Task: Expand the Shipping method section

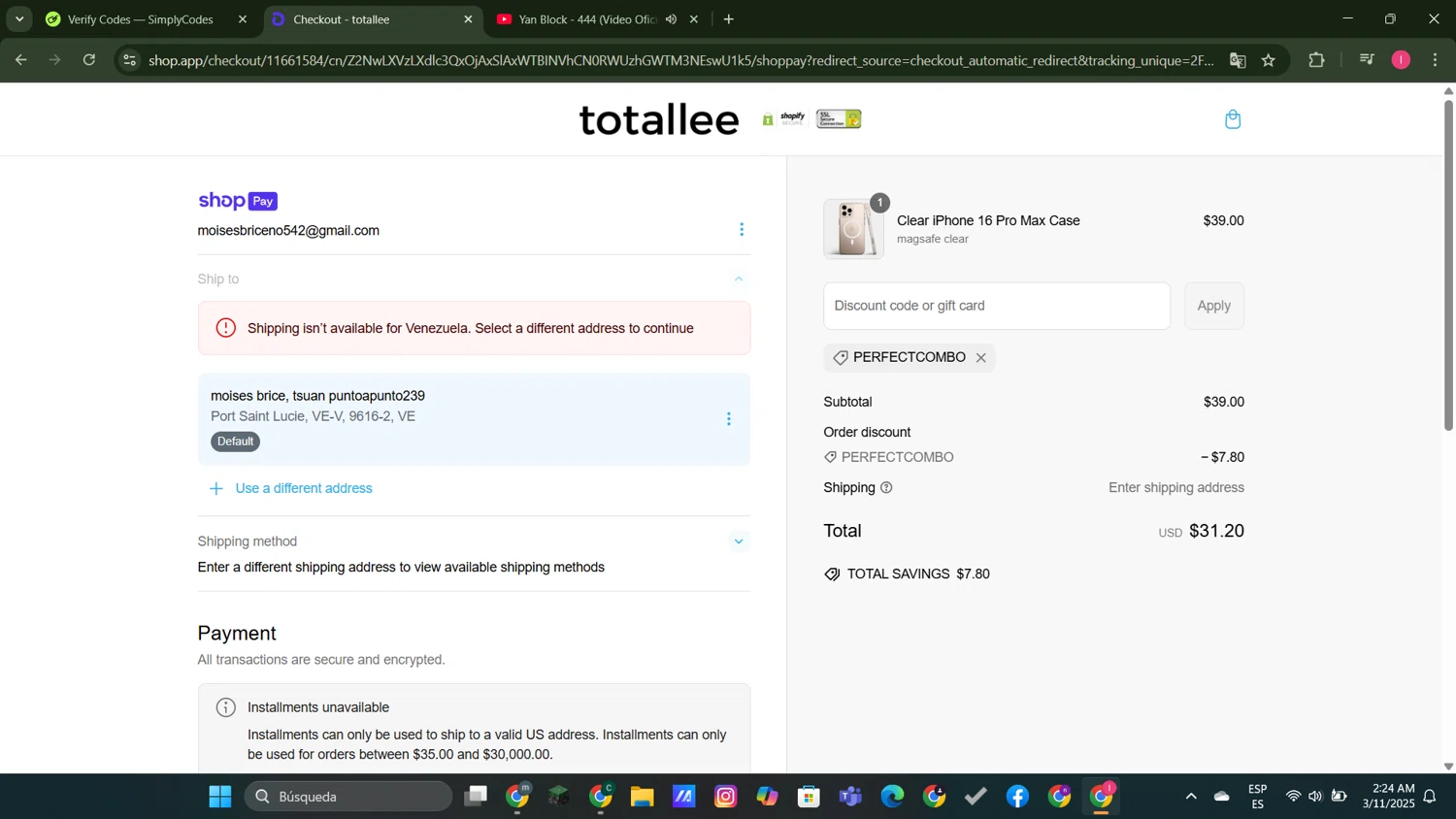Action: pyautogui.click(x=739, y=541)
